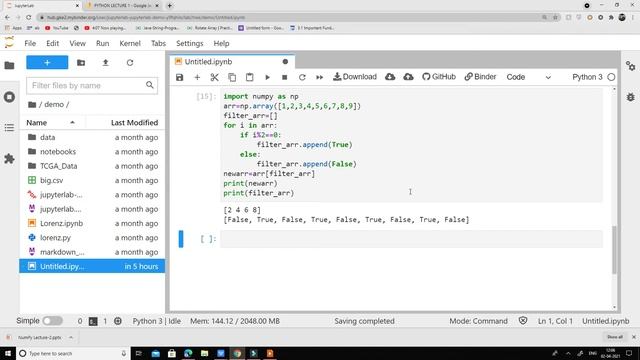Viewport: 640px width, 360px height.
Task: Select the lorenz.py file
Action: tap(92, 238)
